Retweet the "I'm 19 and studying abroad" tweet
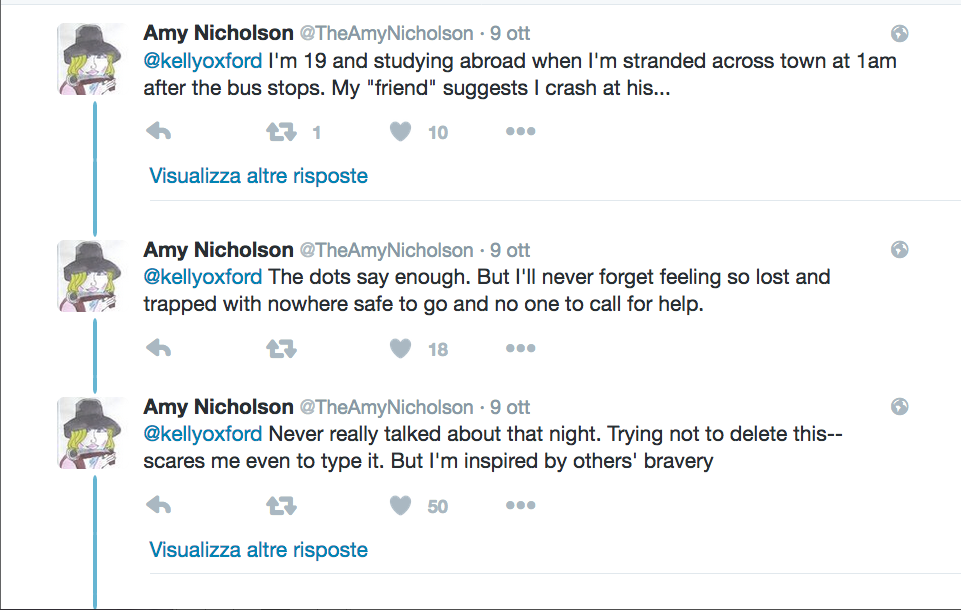The image size is (961, 610). [279, 132]
